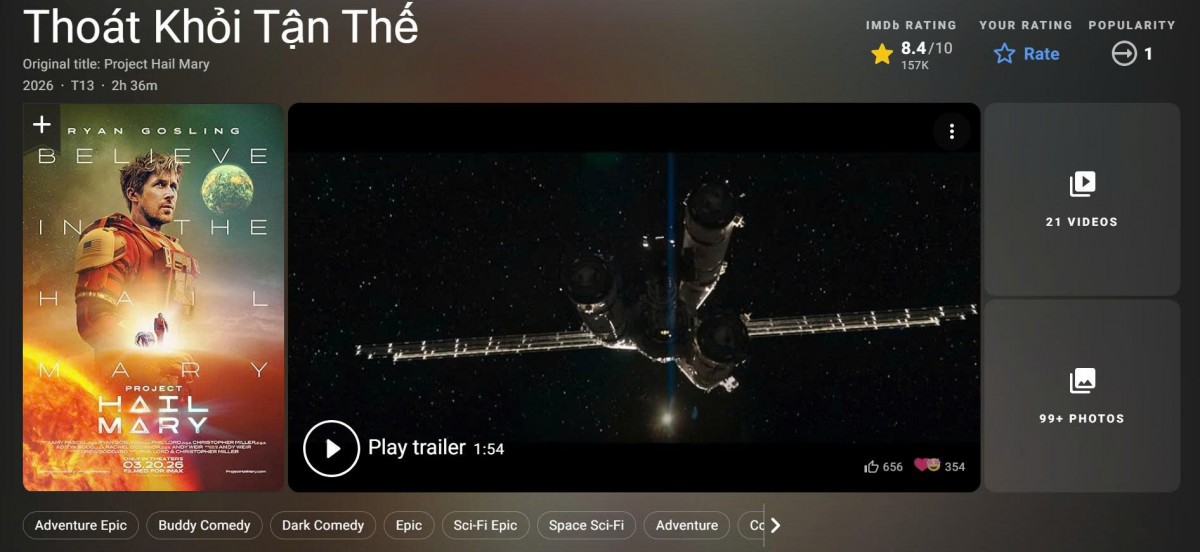
Task: Click the T13 certificate rating link
Action: [83, 86]
